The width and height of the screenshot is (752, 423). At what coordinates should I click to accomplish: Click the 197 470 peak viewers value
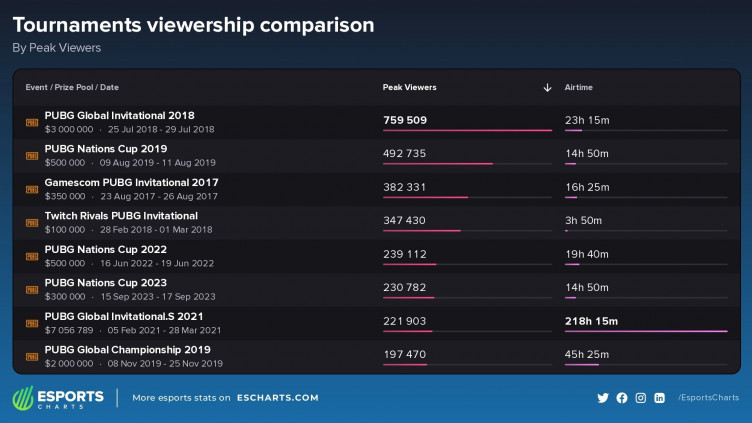click(404, 354)
